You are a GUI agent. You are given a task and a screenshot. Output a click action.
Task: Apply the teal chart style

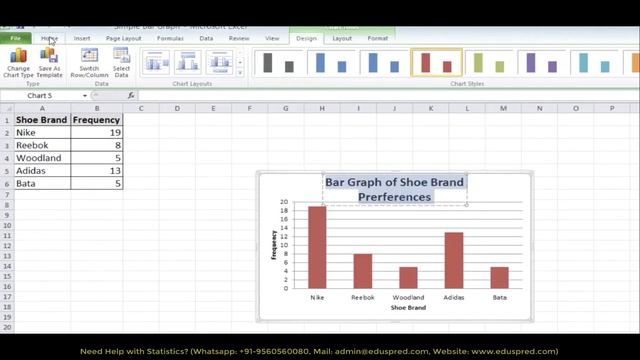click(x=594, y=62)
